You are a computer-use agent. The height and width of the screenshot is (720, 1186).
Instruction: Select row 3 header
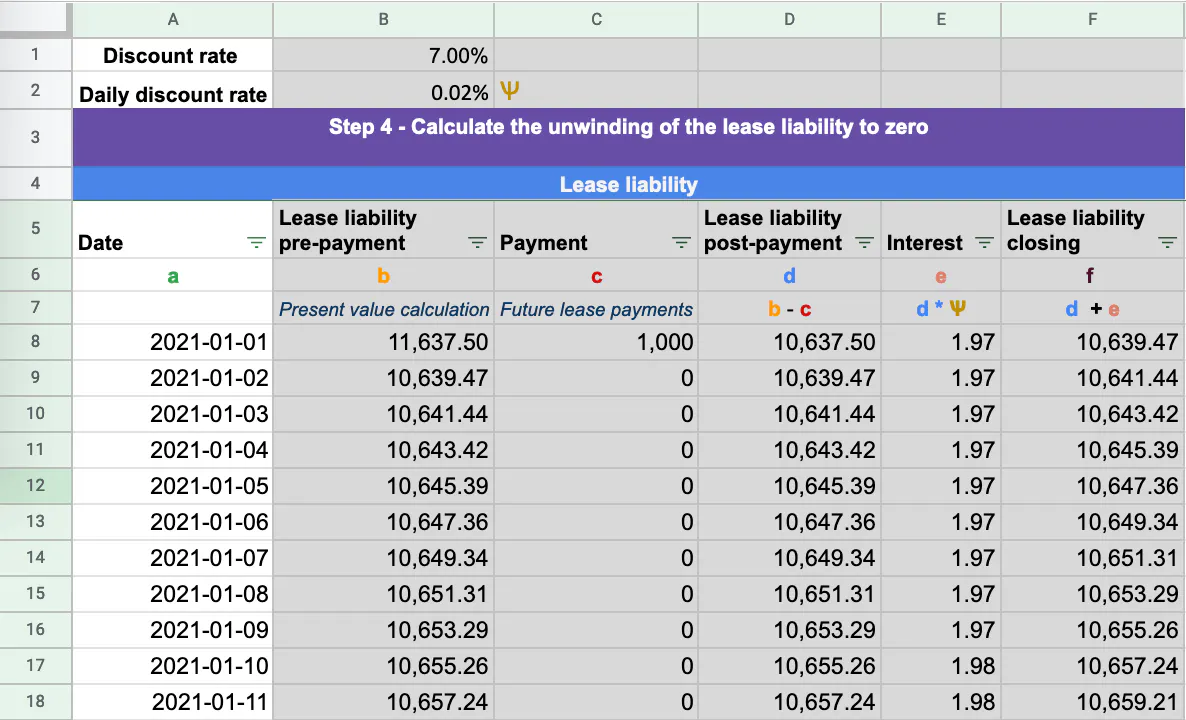coord(35,138)
